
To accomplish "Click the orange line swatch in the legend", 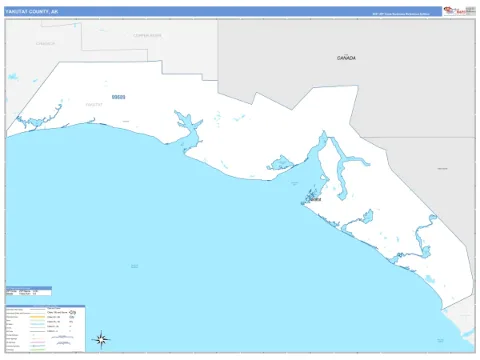I will [x=37, y=317].
